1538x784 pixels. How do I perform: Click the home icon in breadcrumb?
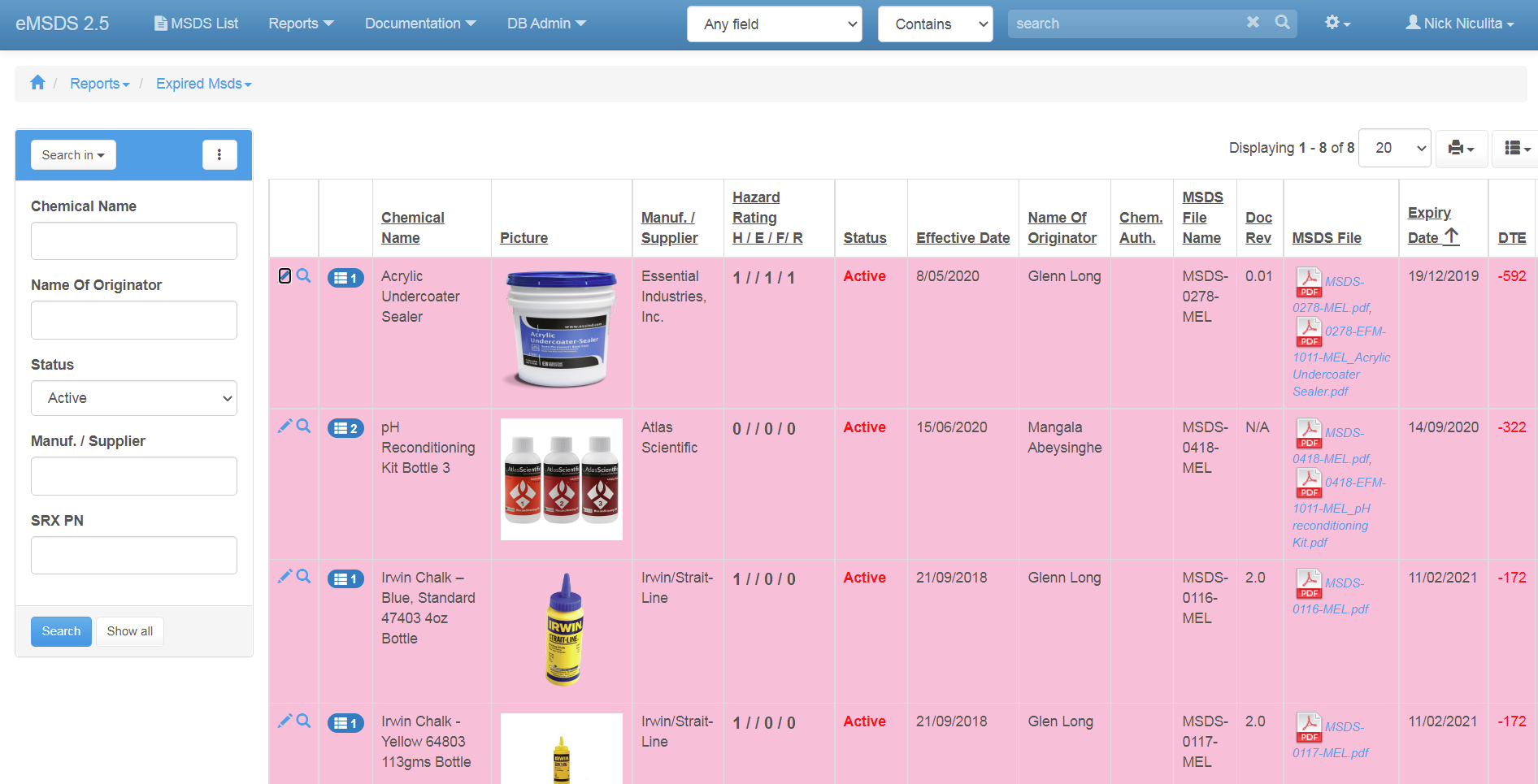click(x=37, y=83)
